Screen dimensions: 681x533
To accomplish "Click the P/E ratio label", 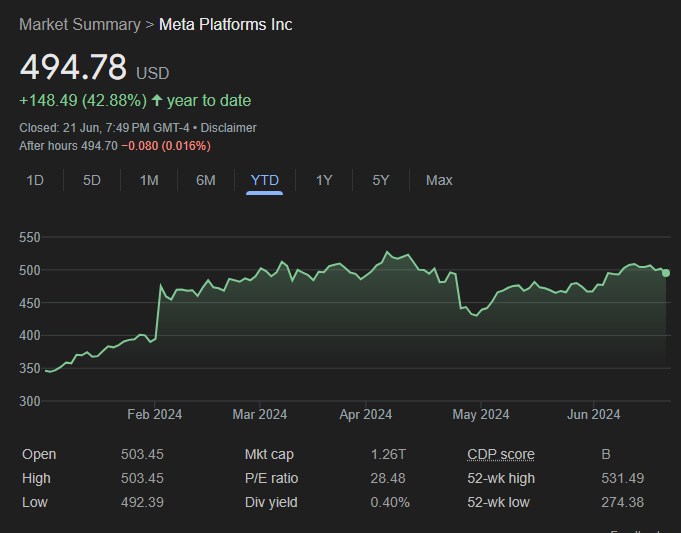I will click(271, 478).
